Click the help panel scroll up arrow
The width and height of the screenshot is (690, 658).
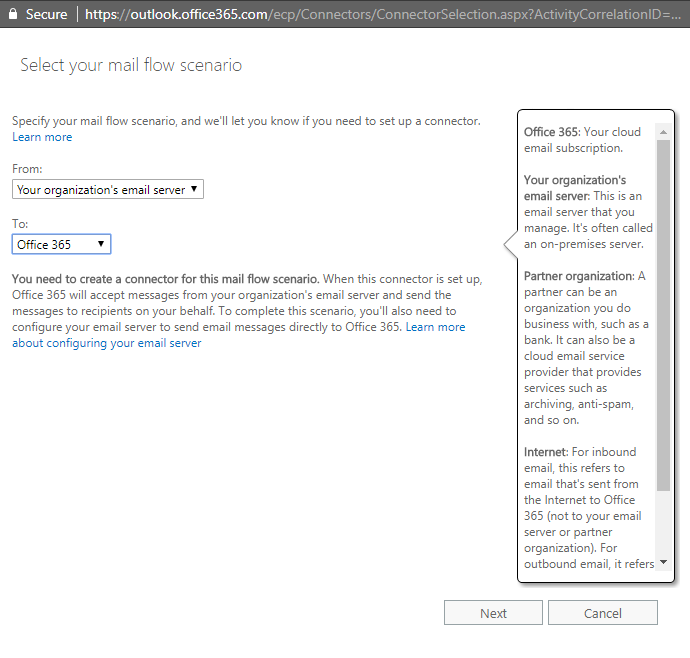click(663, 132)
